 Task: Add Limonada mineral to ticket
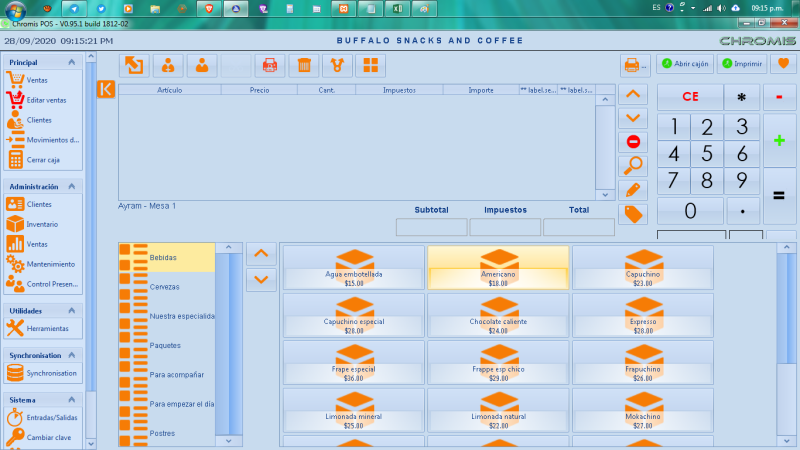click(354, 410)
